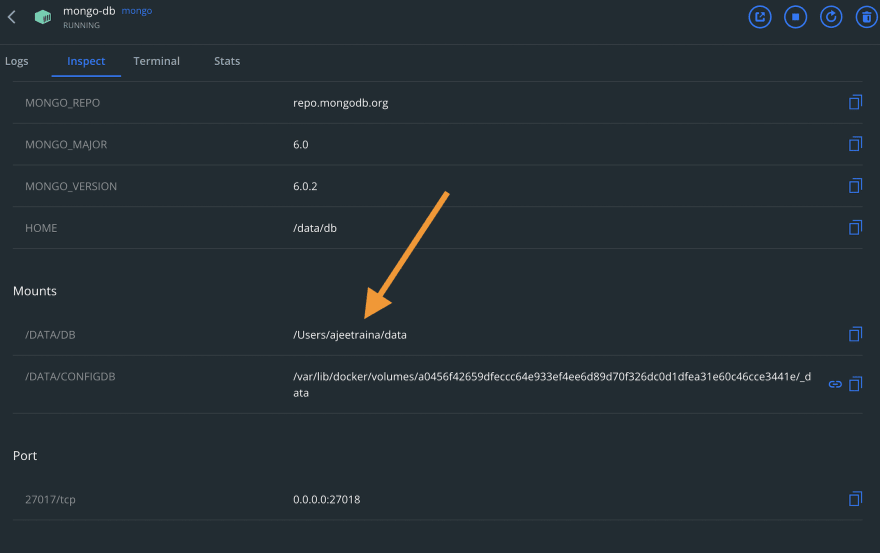Click the MONGO_VERSION label
Viewport: 880px width, 553px height.
point(71,186)
